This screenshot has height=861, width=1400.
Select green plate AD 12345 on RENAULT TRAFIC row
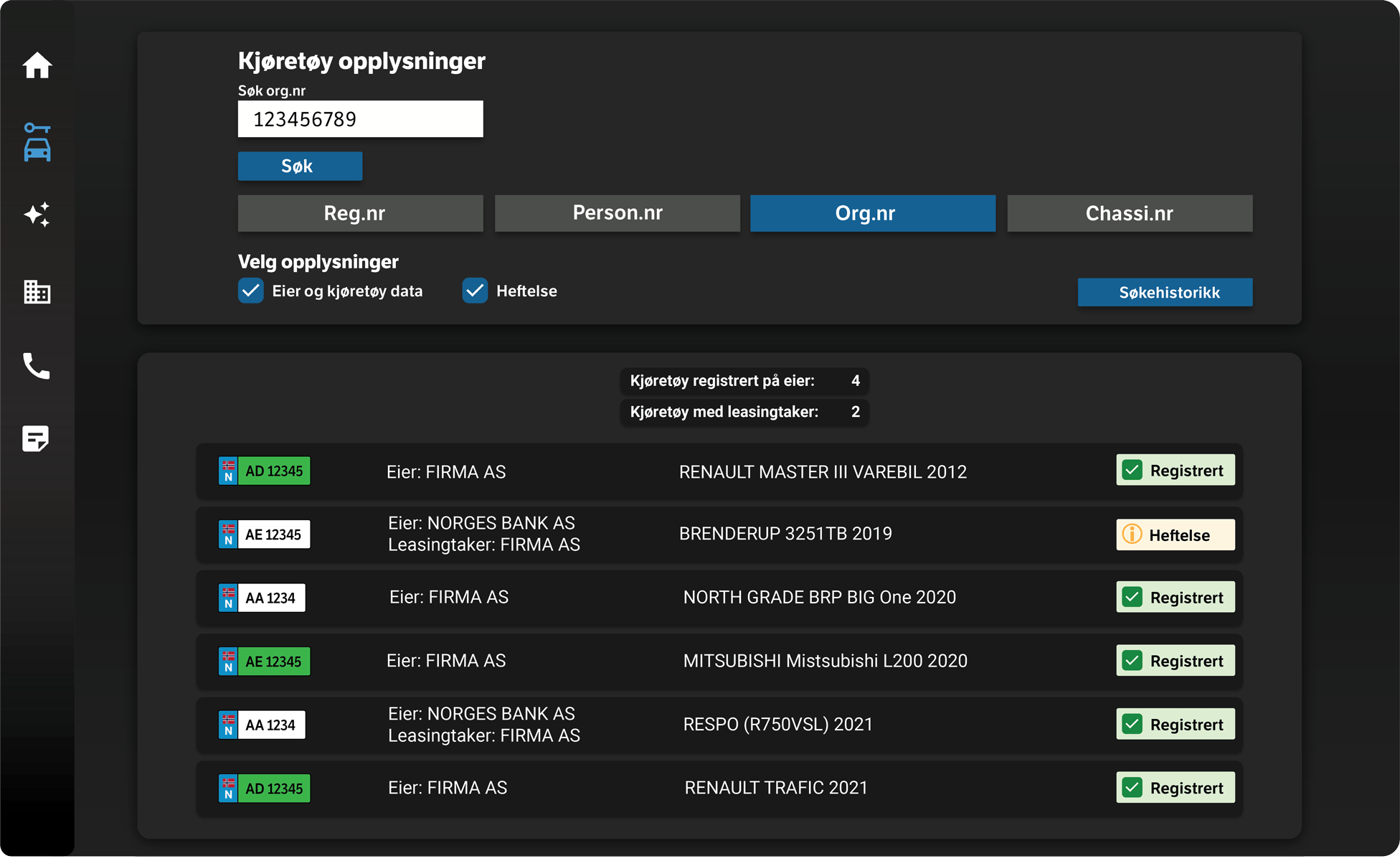click(x=265, y=789)
